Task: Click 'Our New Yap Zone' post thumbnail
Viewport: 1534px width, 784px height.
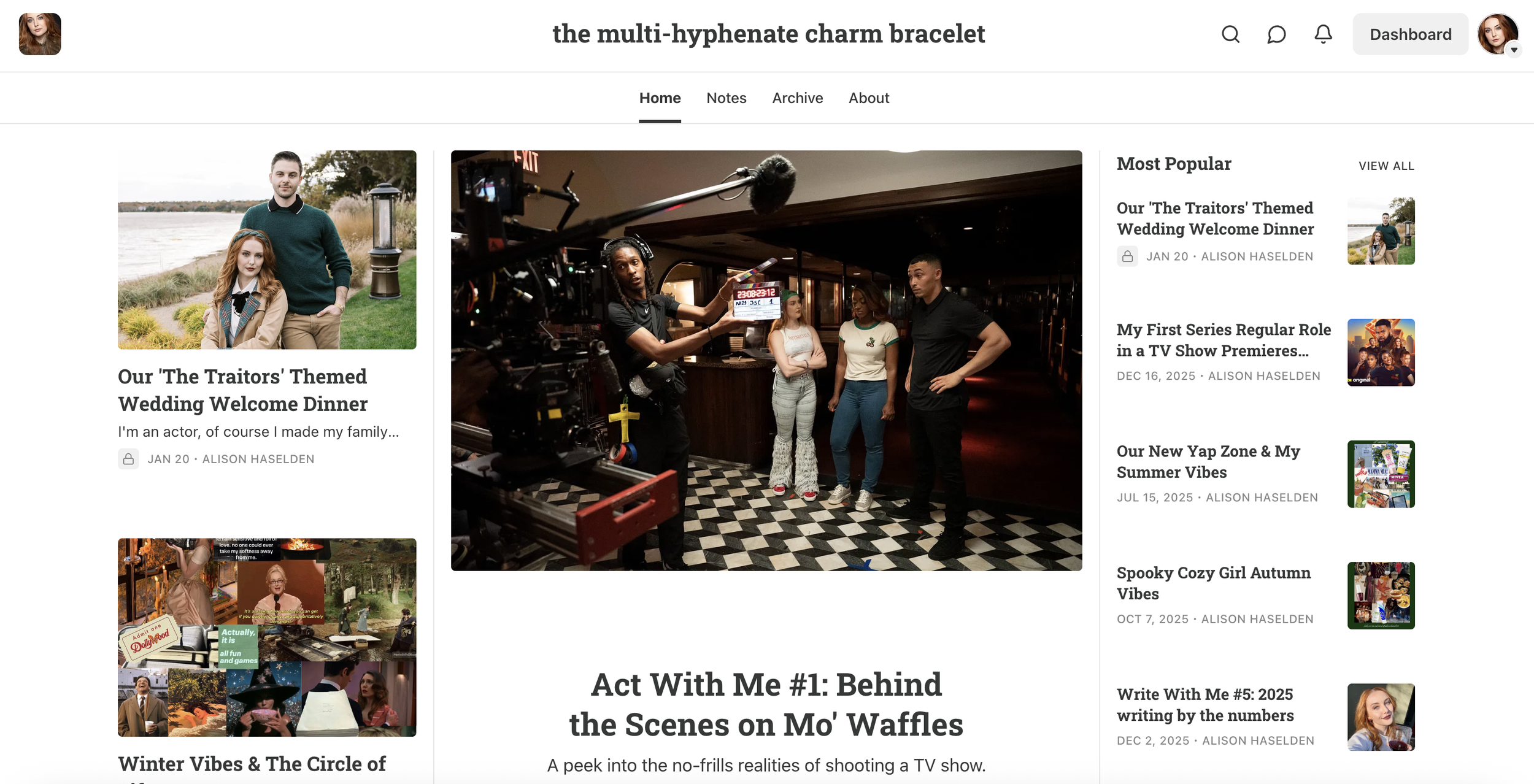Action: point(1381,474)
